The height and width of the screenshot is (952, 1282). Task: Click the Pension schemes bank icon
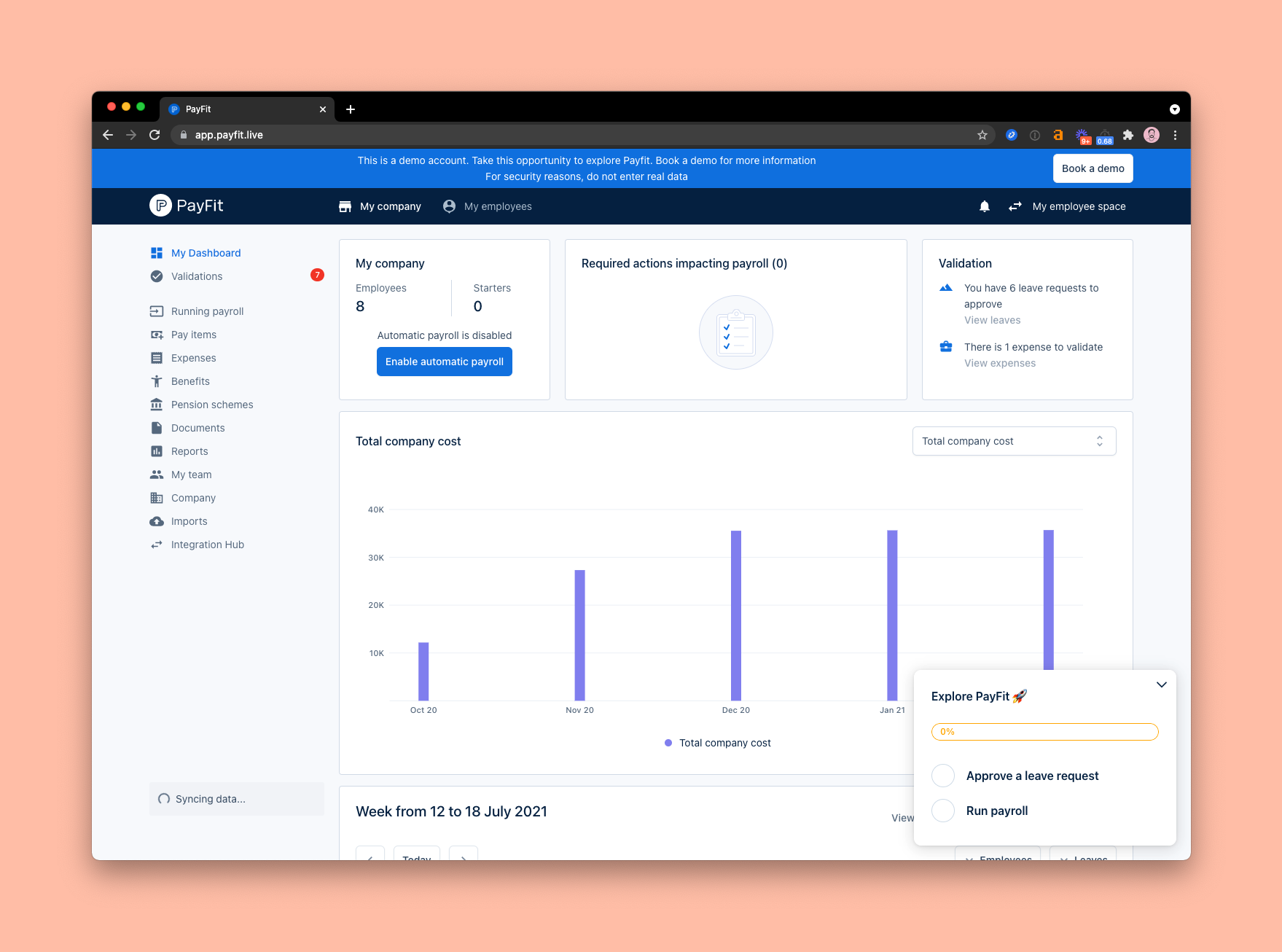pos(157,405)
